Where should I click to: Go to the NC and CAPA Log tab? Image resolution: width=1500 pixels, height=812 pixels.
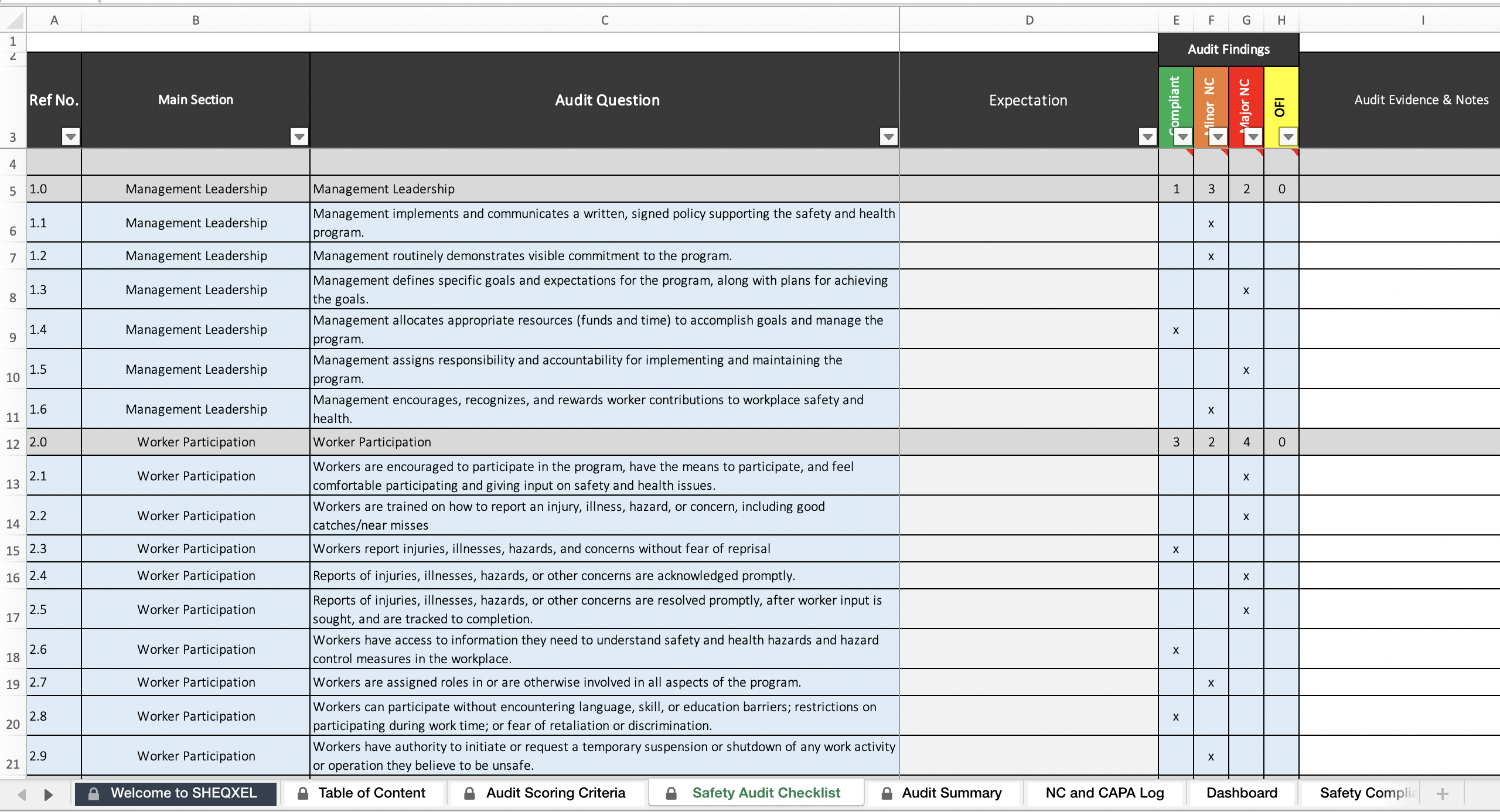(1104, 793)
